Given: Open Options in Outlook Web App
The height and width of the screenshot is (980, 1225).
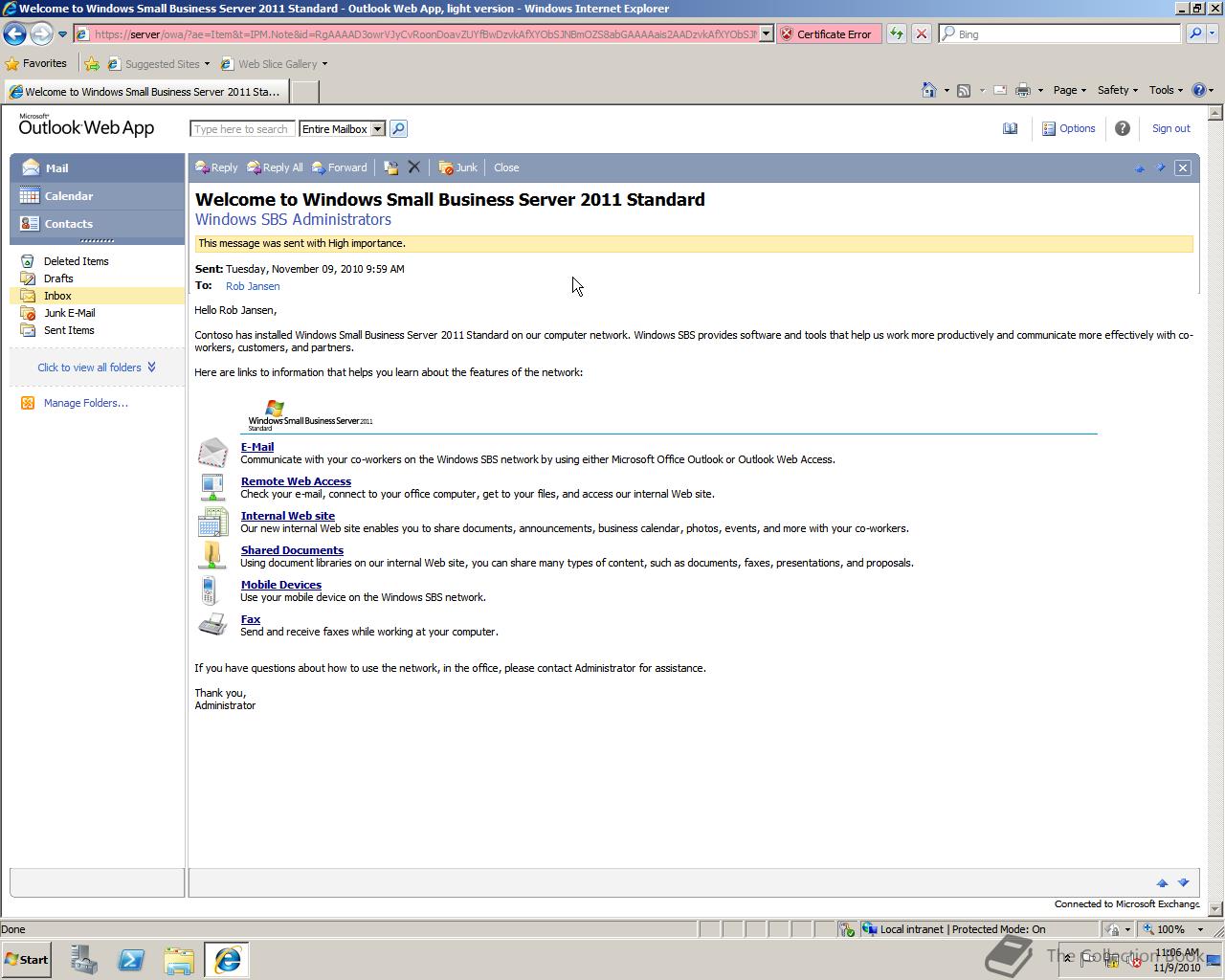Looking at the screenshot, I should [x=1068, y=128].
